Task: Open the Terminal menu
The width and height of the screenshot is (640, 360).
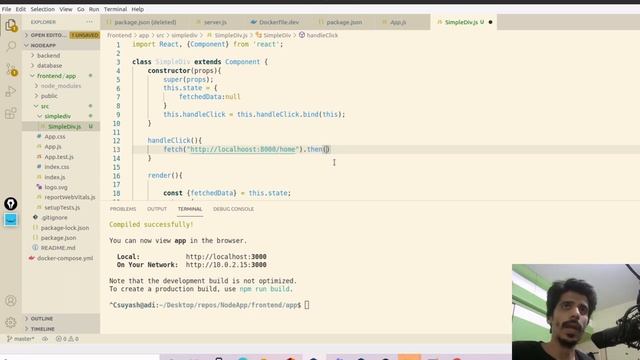Action: pos(116,9)
